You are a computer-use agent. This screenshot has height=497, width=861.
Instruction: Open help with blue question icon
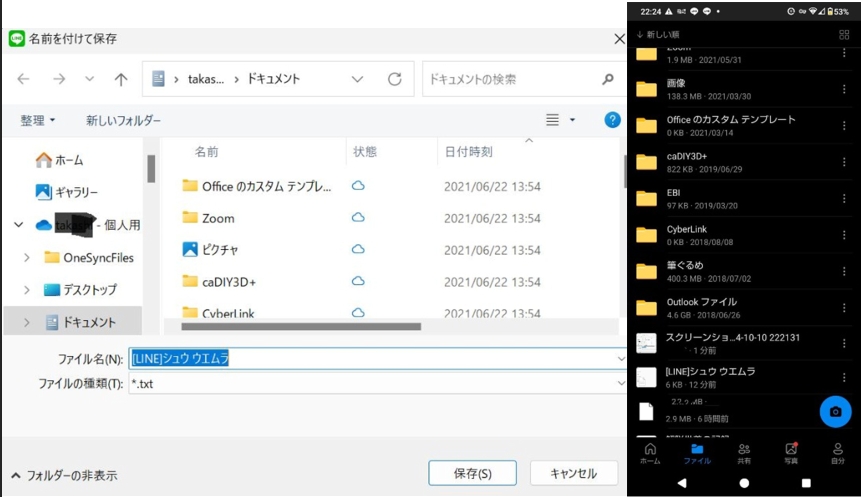pos(612,120)
